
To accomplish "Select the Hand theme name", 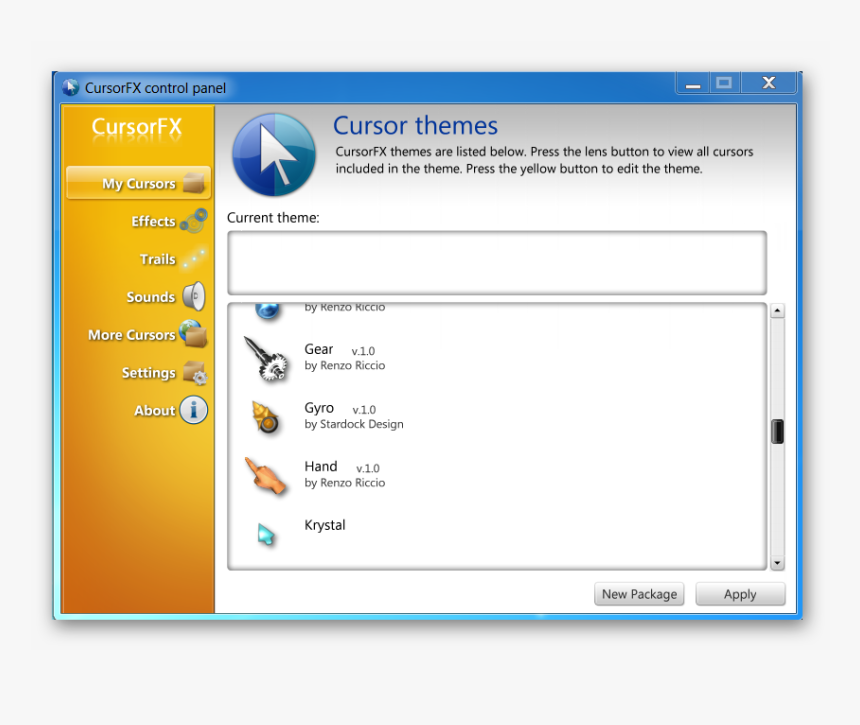I will (321, 466).
